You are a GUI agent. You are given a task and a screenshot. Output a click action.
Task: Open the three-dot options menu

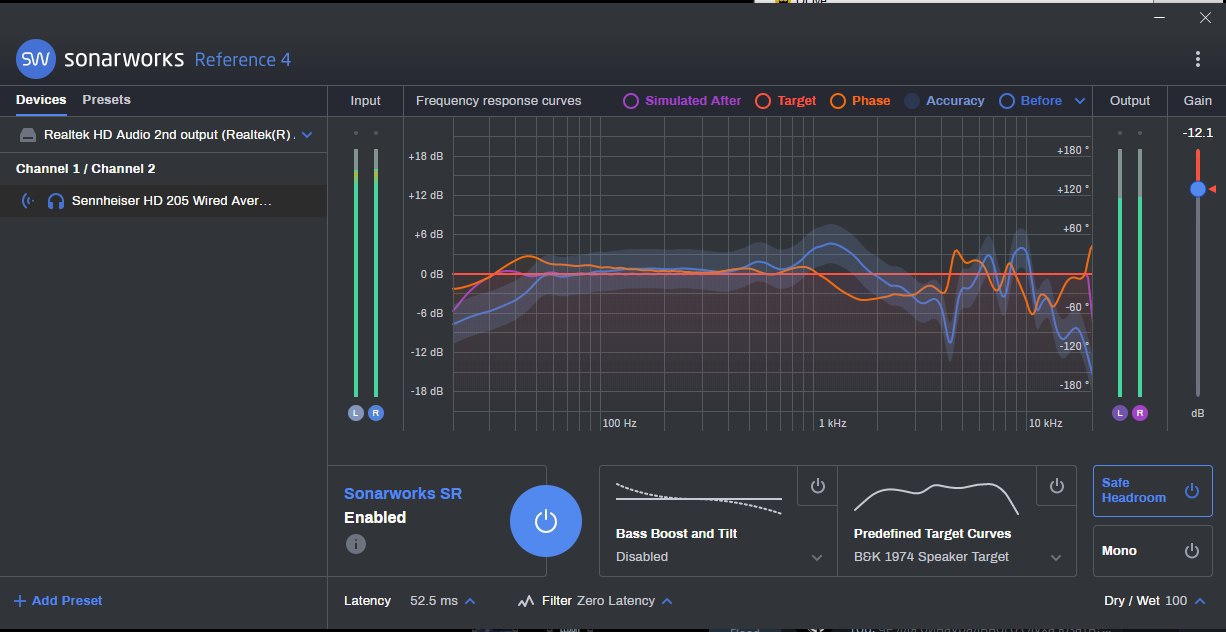tap(1198, 59)
